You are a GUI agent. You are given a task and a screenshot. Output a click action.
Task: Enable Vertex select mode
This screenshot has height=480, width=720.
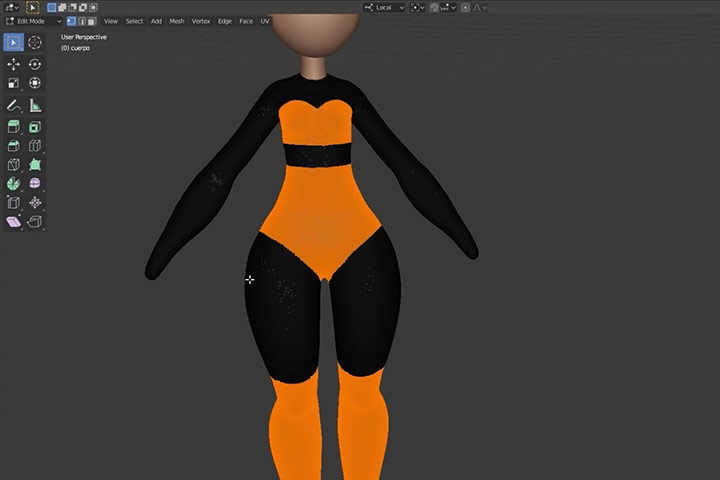pos(72,21)
